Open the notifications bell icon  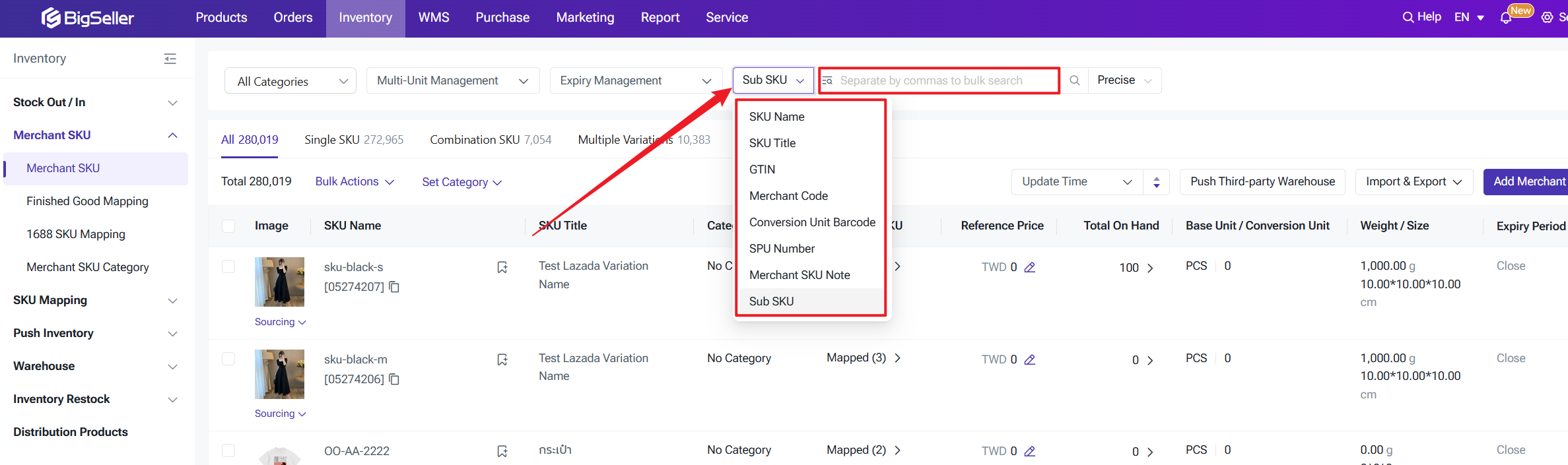1505,18
